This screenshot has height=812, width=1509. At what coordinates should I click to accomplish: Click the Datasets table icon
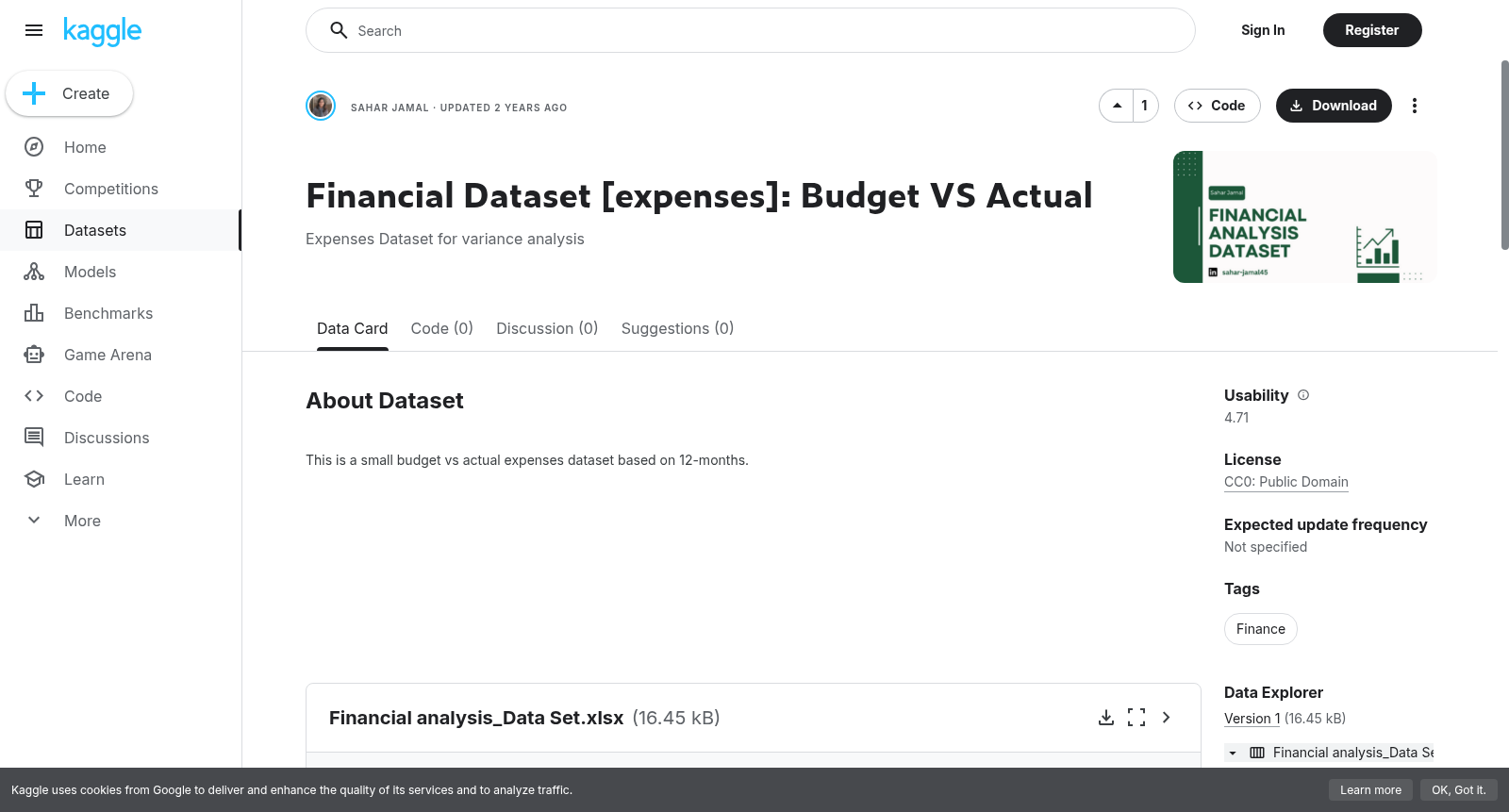point(34,230)
